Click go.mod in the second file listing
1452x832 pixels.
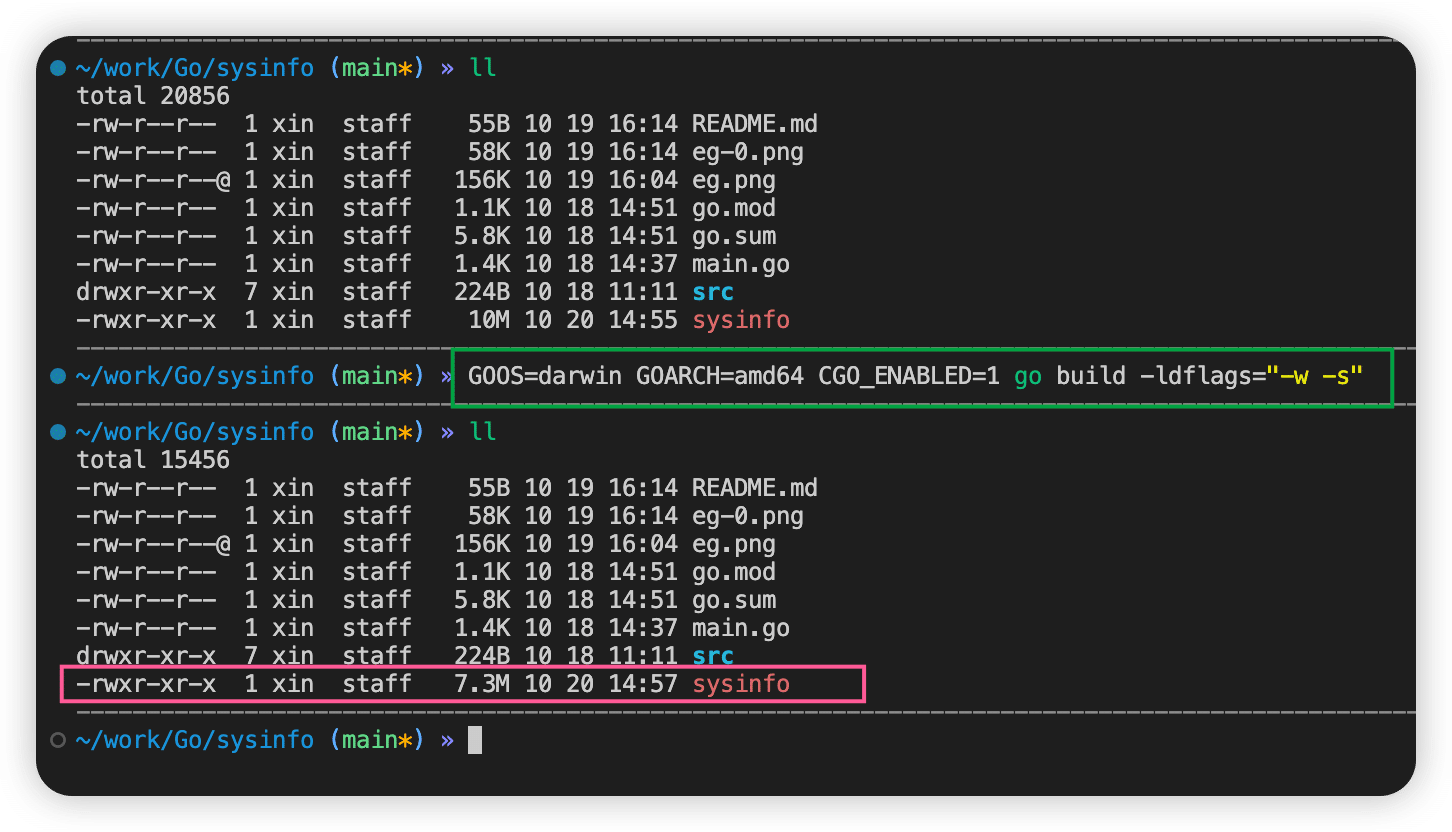click(733, 572)
